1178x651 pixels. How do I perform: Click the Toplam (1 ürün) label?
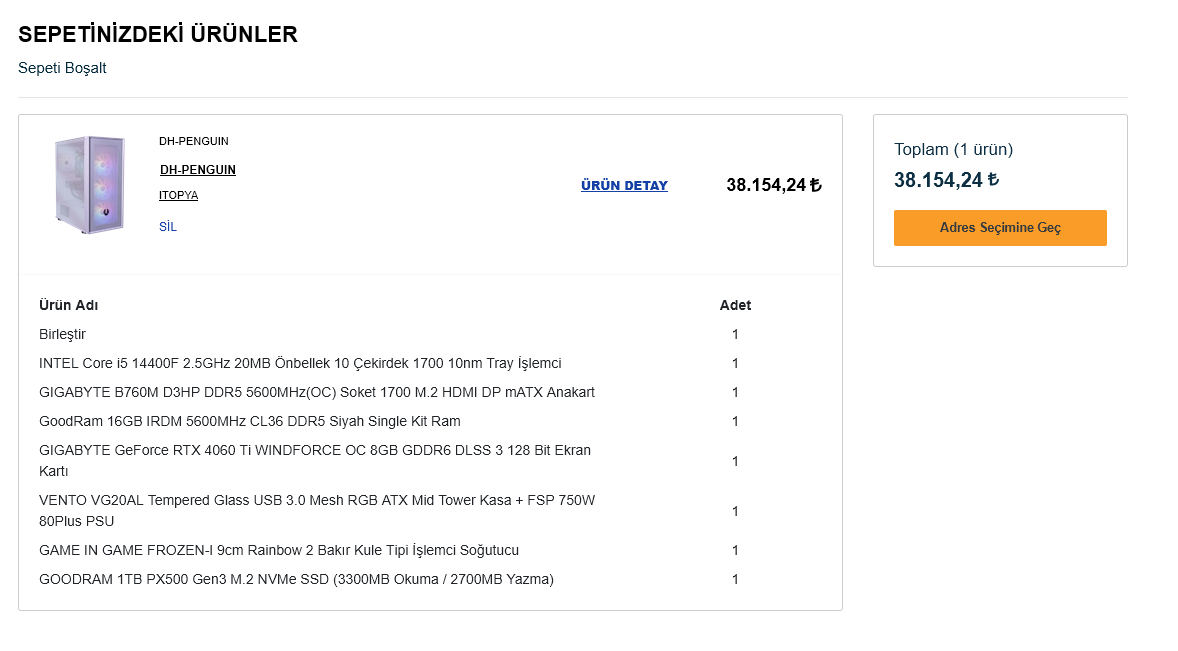[x=953, y=149]
